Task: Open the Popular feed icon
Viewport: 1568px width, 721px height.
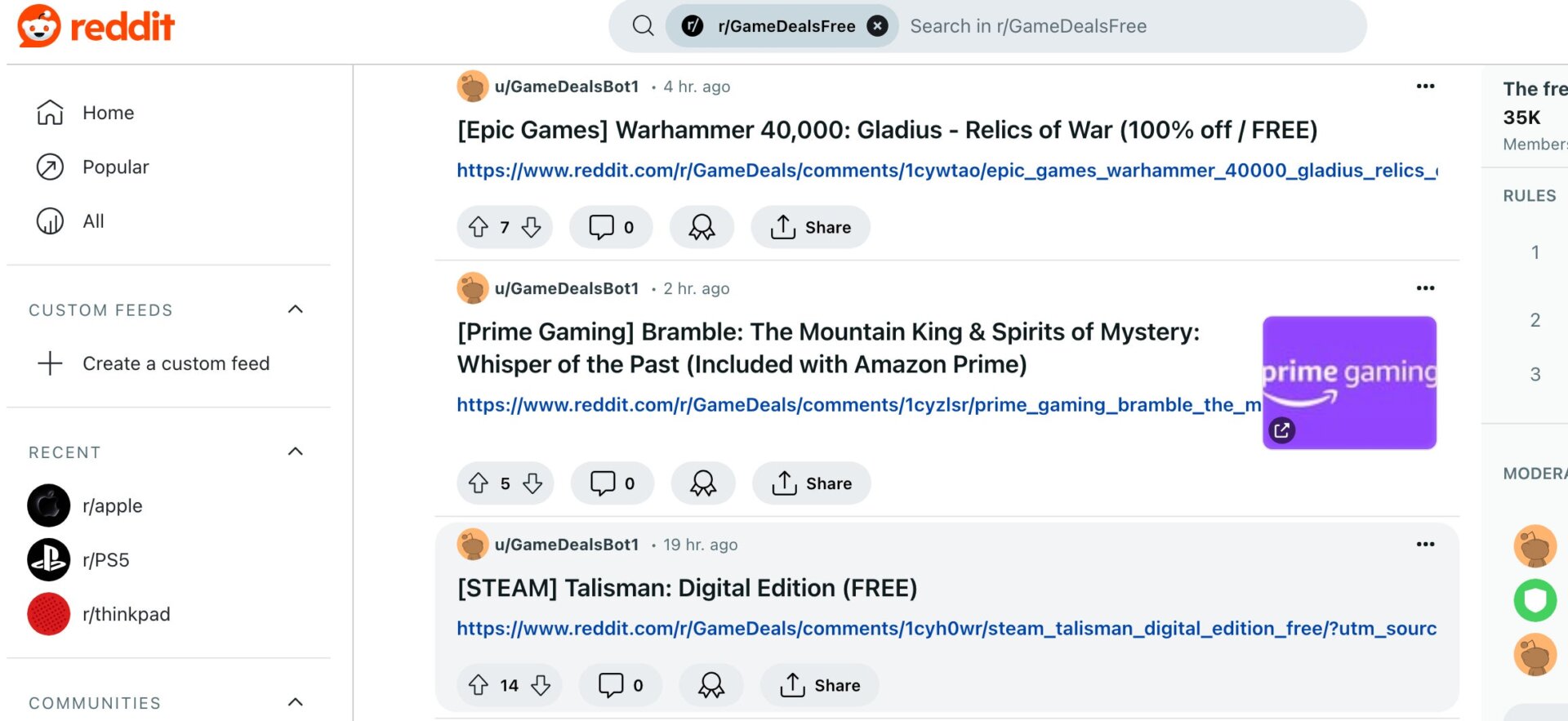Action: click(x=50, y=167)
